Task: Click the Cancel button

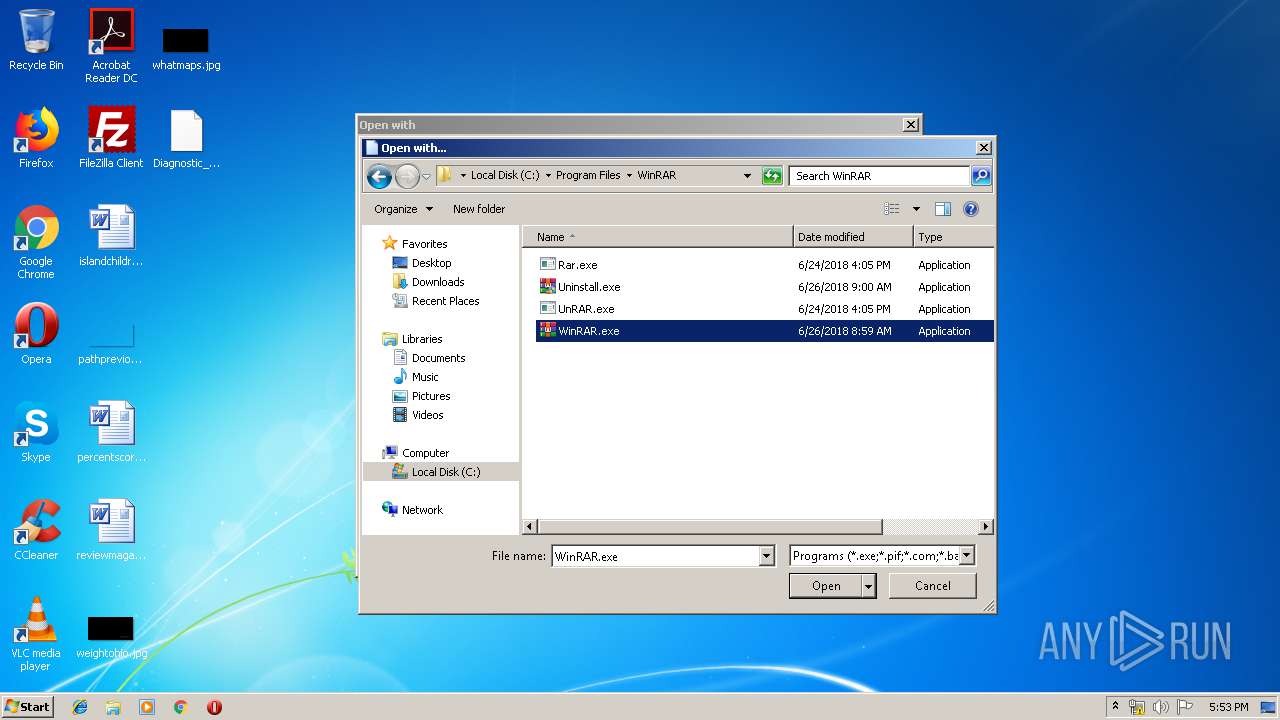Action: tap(933, 586)
